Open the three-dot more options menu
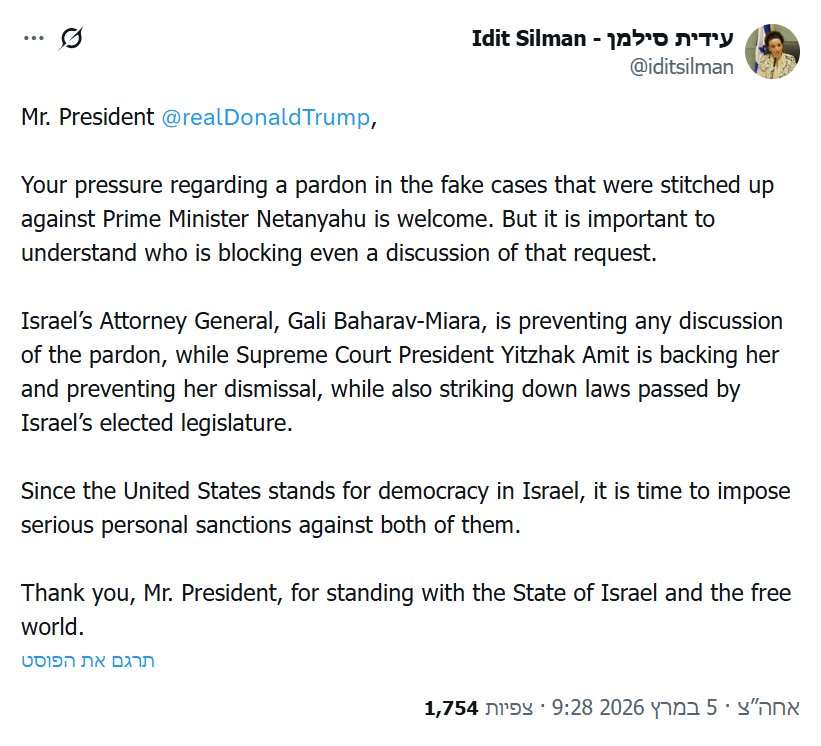The height and width of the screenshot is (746, 821). [x=34, y=38]
